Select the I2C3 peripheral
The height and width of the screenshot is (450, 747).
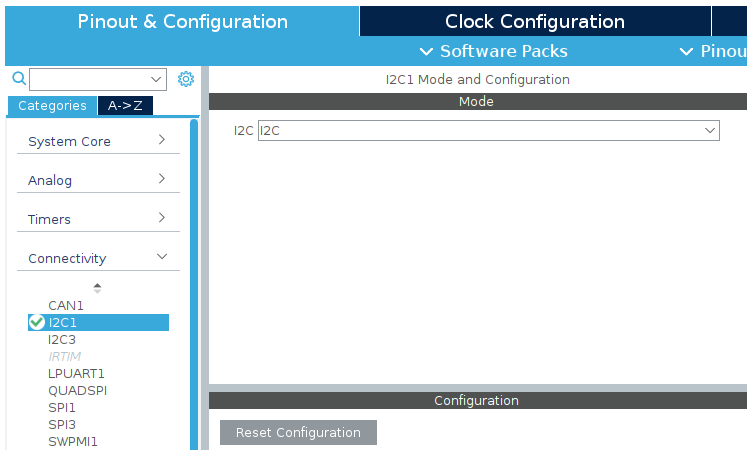62,340
